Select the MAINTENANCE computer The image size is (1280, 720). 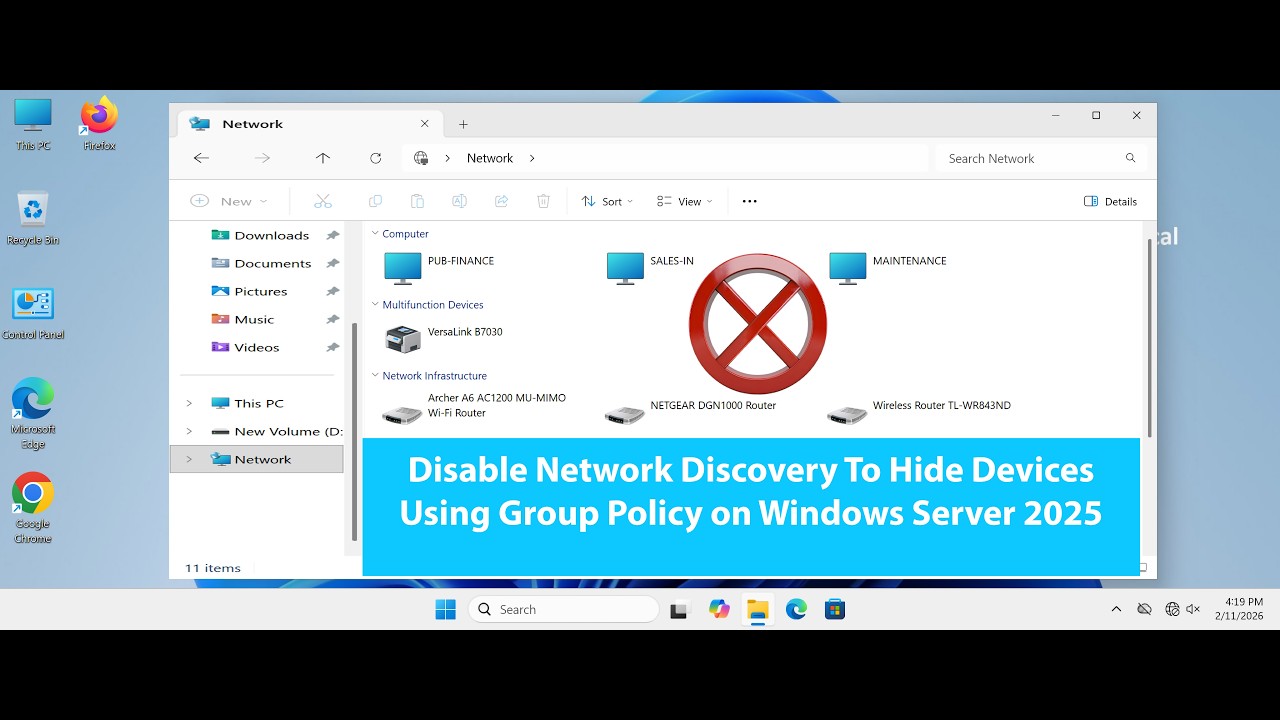888,268
